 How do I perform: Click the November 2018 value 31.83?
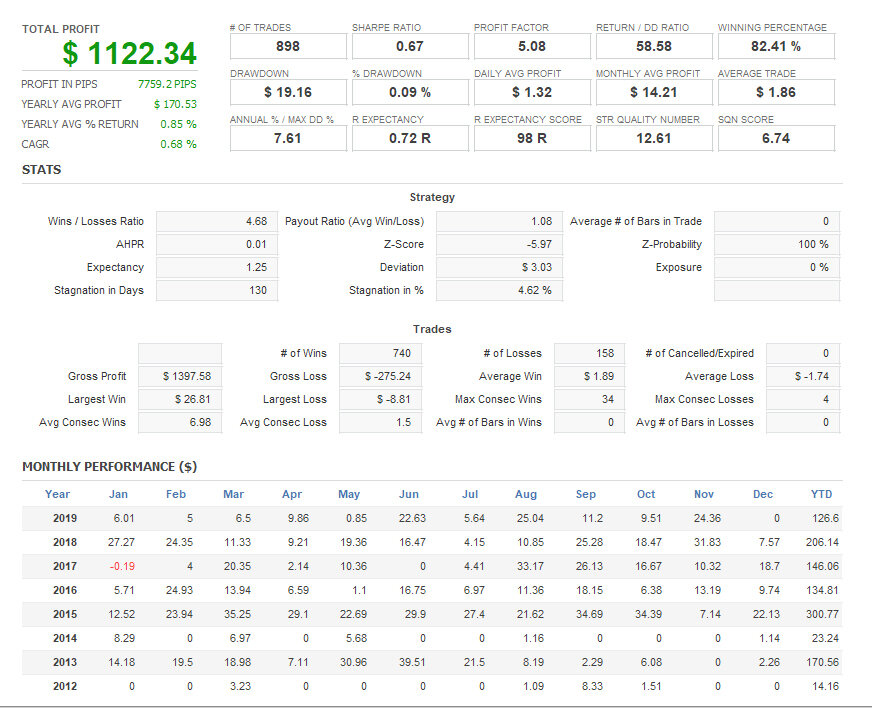[x=707, y=542]
